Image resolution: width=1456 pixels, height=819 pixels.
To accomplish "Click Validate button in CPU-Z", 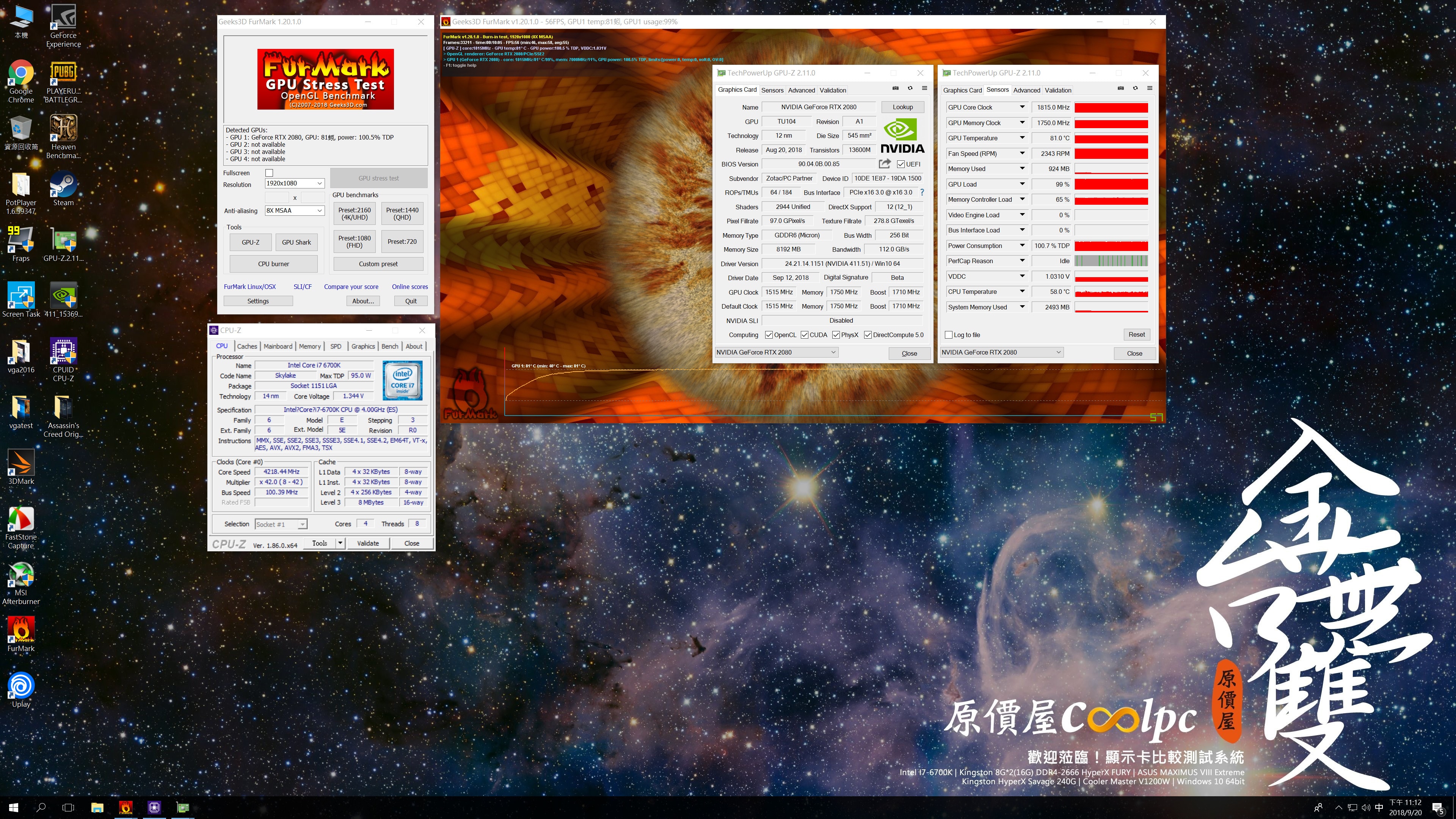I will (x=368, y=543).
